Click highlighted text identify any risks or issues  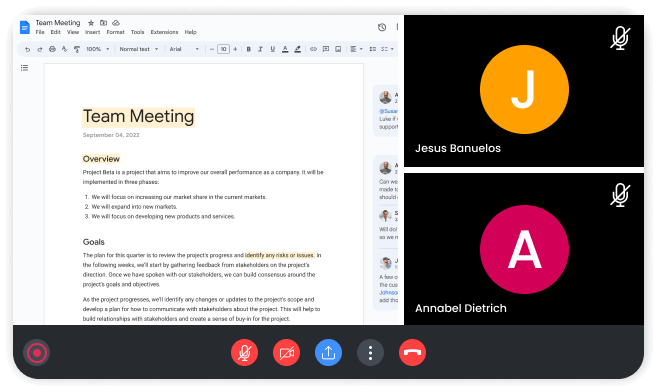tap(279, 255)
